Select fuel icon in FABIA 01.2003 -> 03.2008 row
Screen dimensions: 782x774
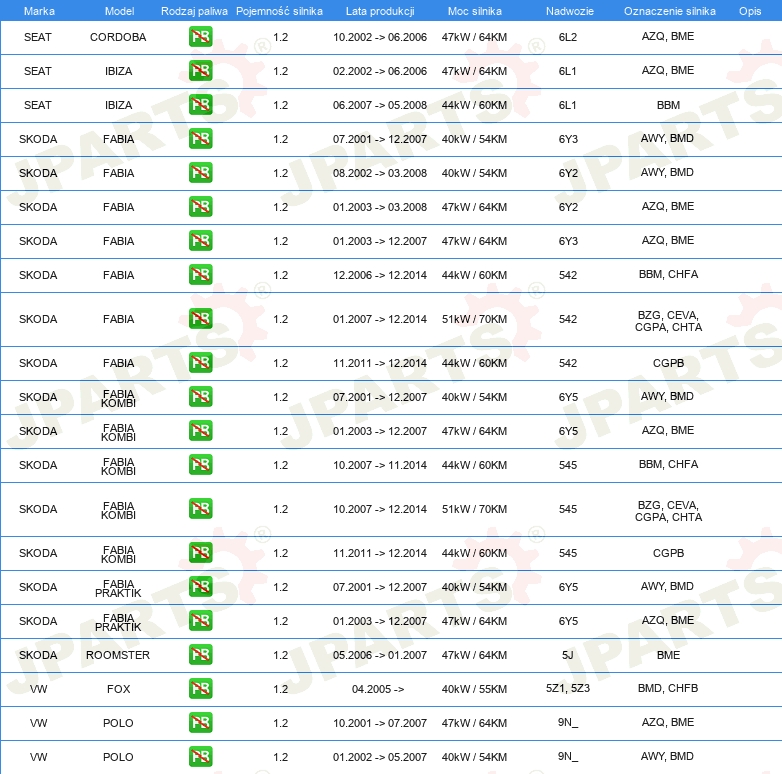click(200, 206)
